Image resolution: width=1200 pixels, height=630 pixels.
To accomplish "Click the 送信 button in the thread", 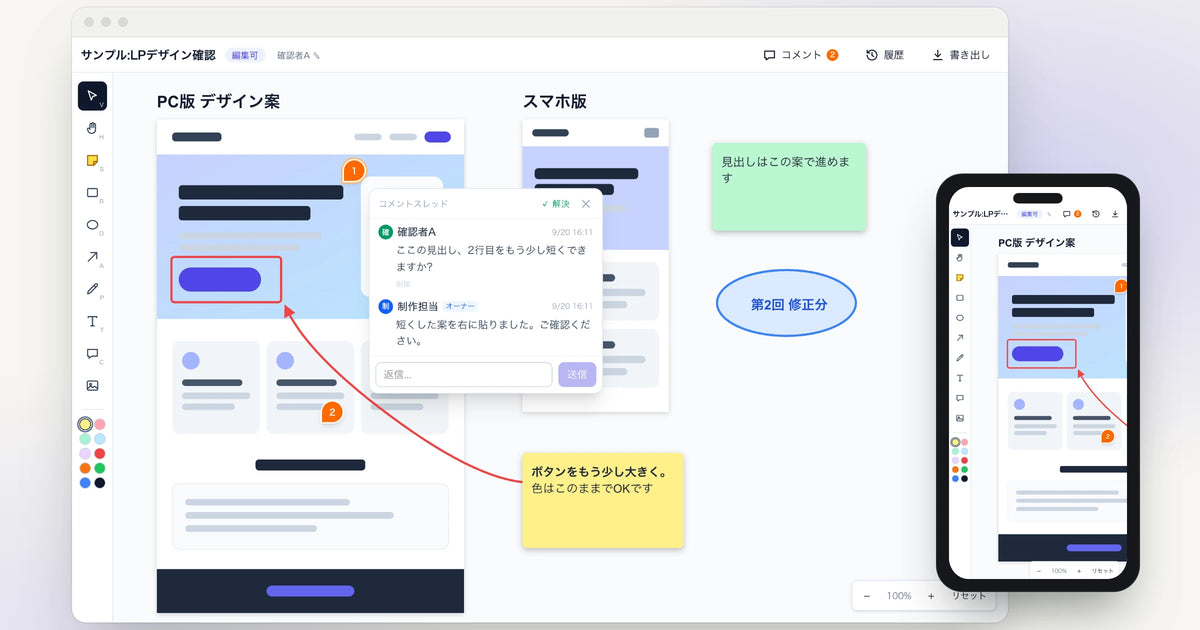I will coord(577,374).
